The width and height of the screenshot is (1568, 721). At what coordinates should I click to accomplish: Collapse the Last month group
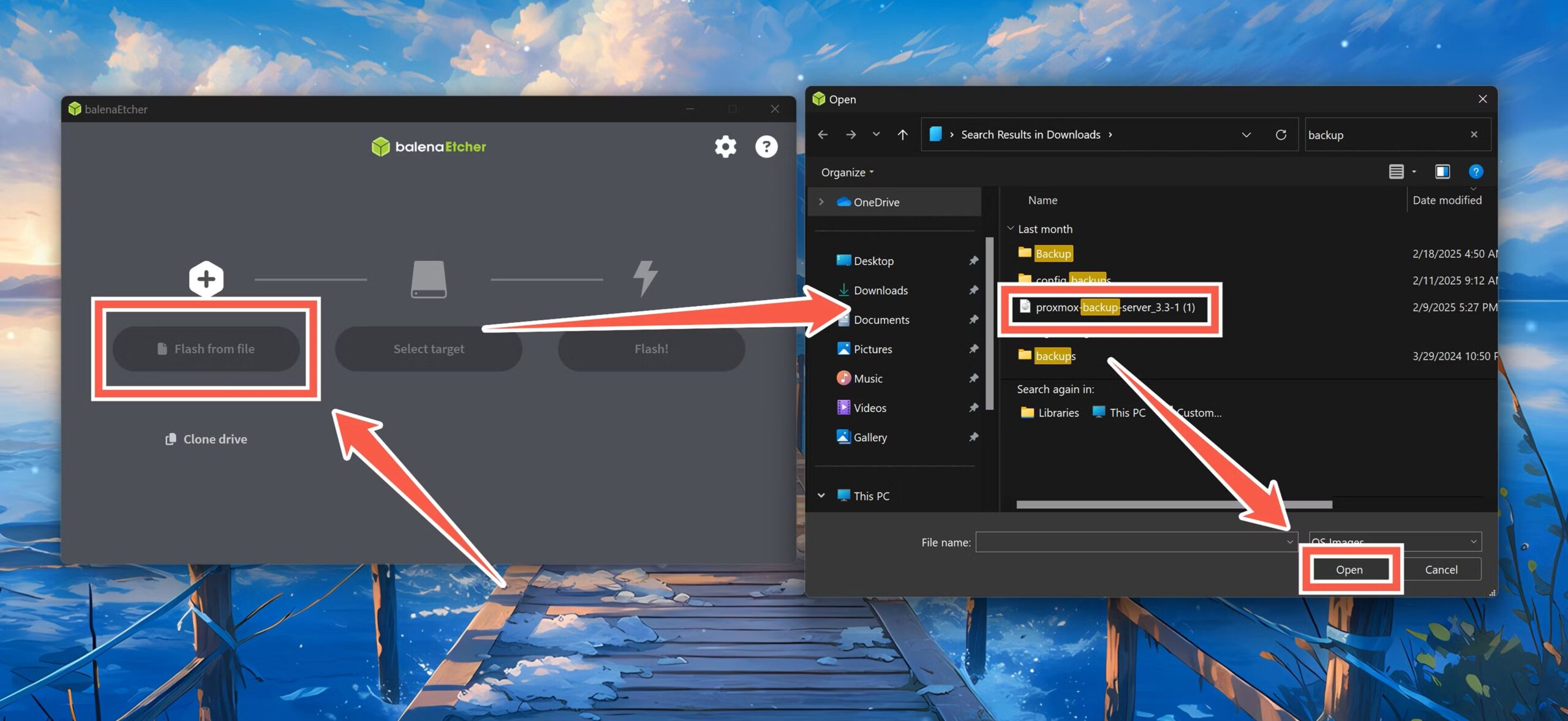coord(1011,228)
